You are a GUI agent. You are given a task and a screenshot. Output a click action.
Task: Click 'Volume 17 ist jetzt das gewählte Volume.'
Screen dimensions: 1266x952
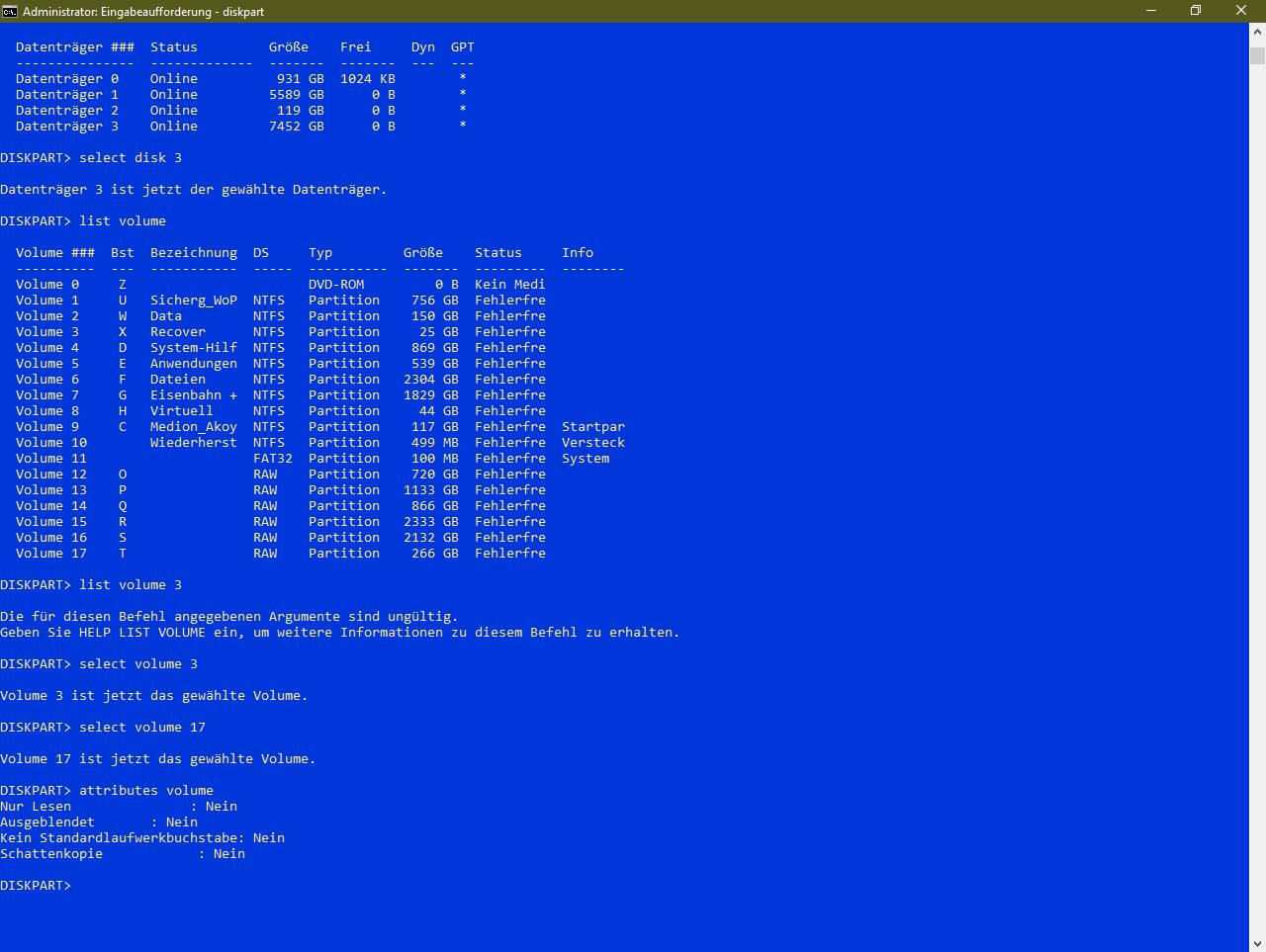(x=158, y=759)
